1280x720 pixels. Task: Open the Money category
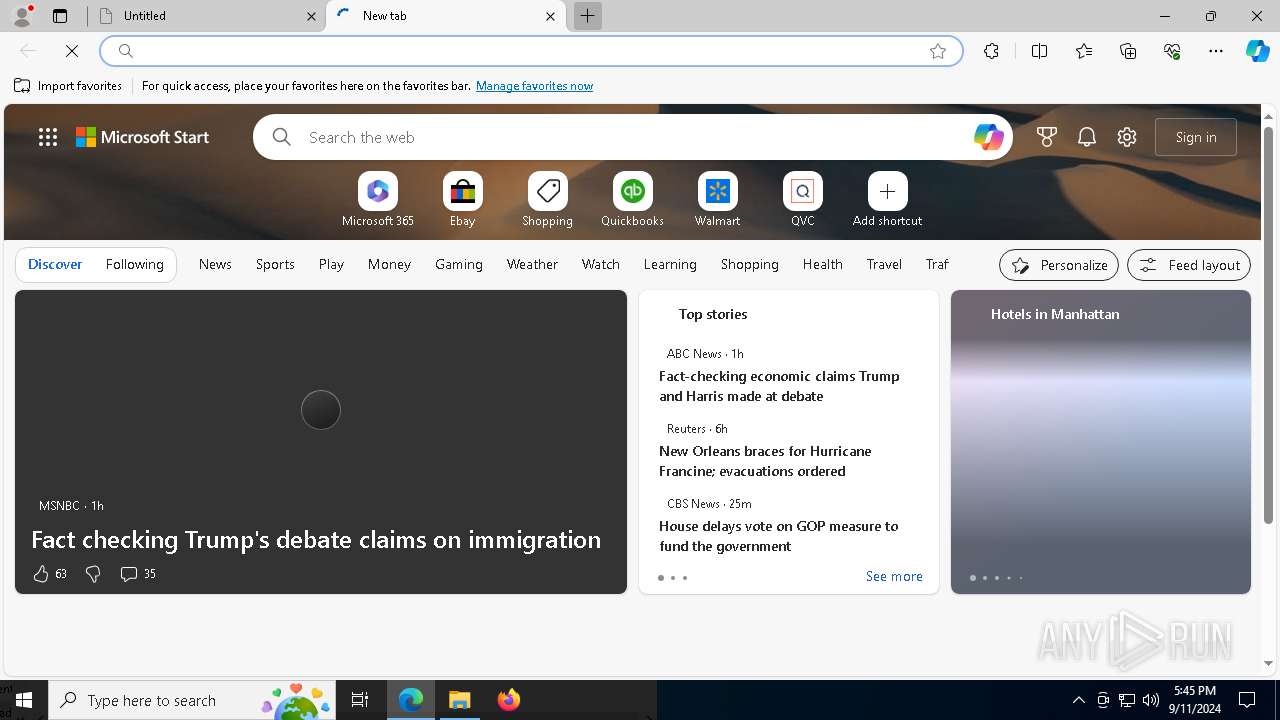click(x=389, y=264)
